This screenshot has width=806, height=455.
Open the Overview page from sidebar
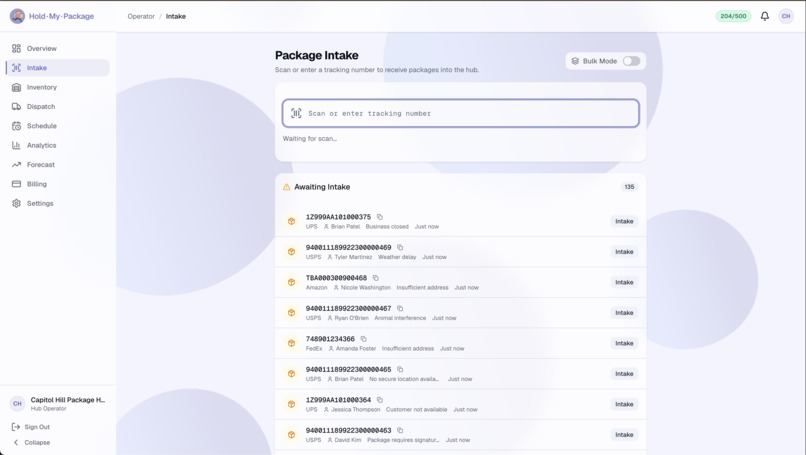pyautogui.click(x=58, y=48)
